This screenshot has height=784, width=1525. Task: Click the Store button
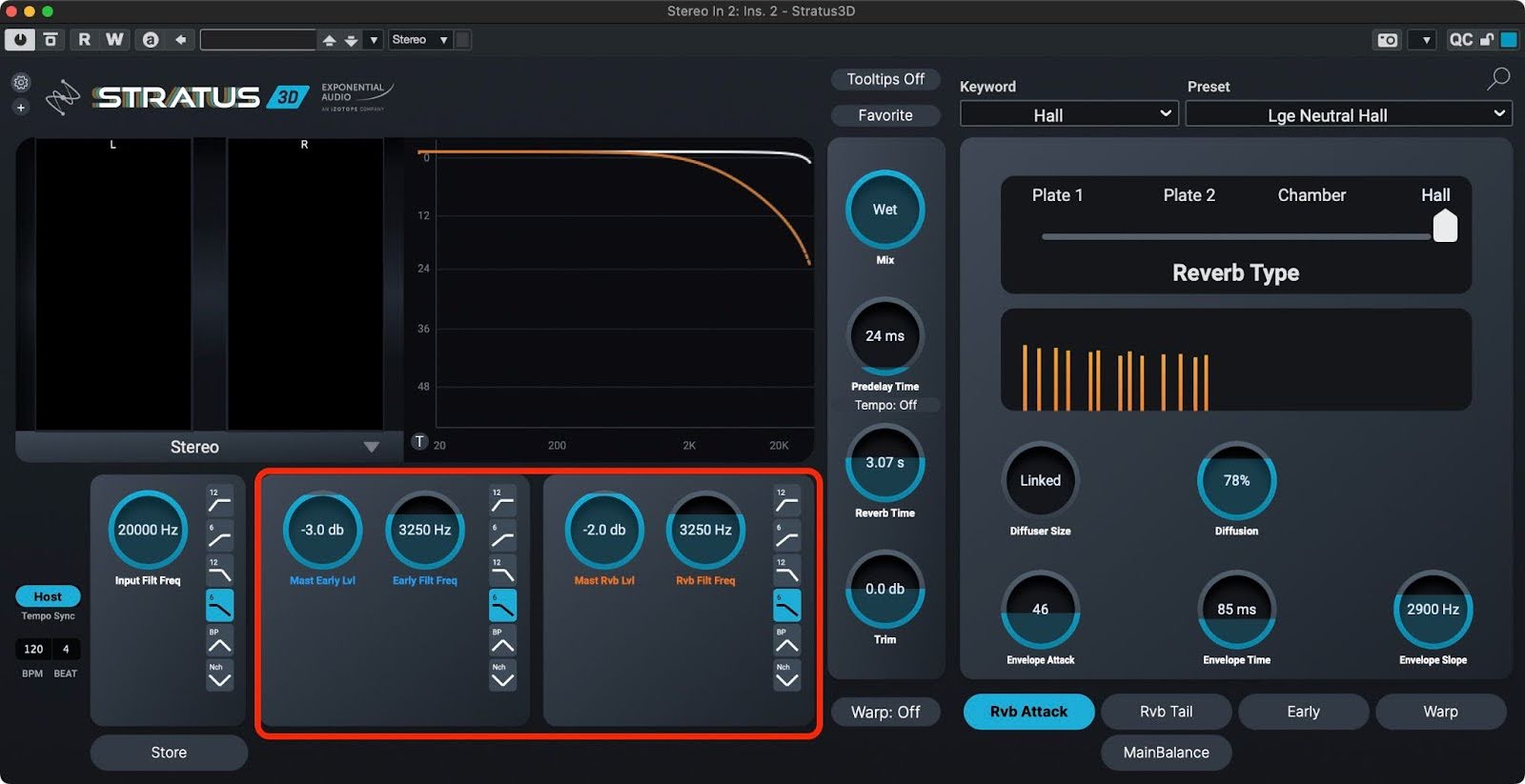[x=169, y=753]
